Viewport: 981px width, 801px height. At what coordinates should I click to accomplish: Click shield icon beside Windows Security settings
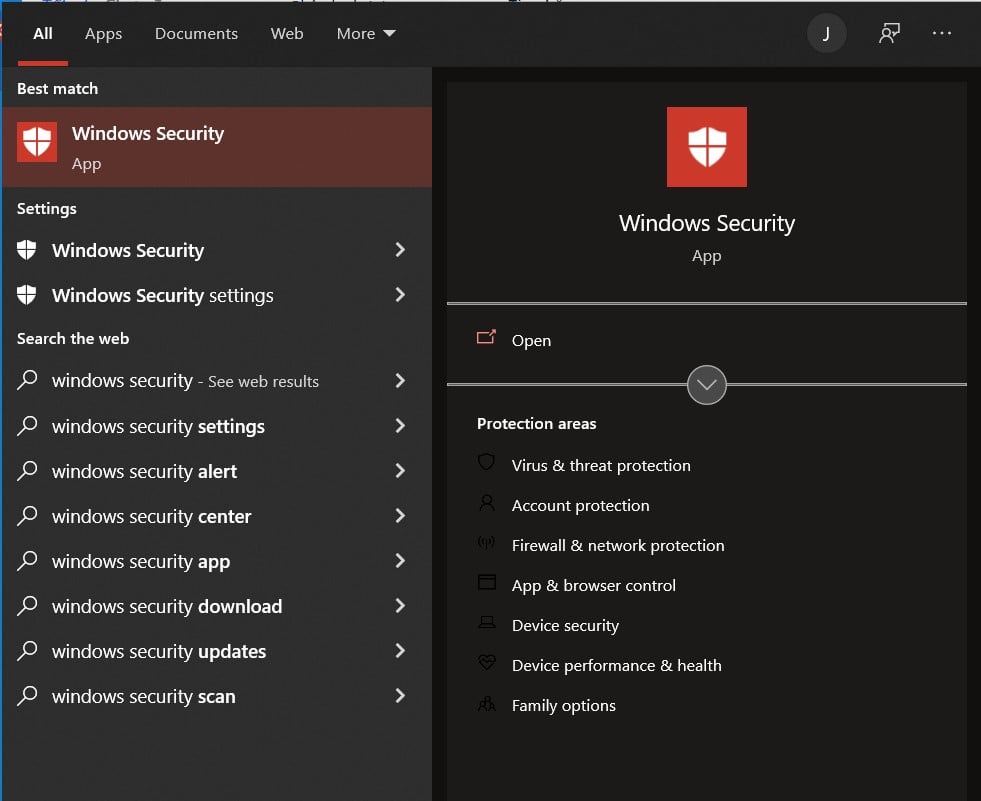pos(26,294)
